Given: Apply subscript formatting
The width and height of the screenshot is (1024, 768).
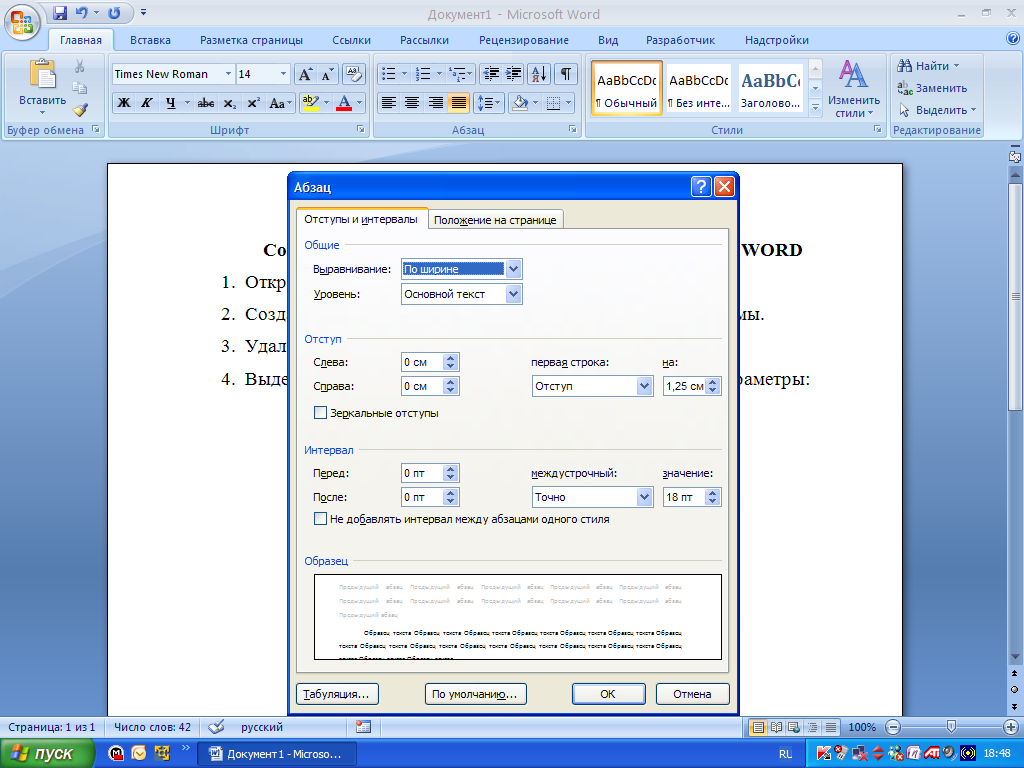Looking at the screenshot, I should [229, 103].
